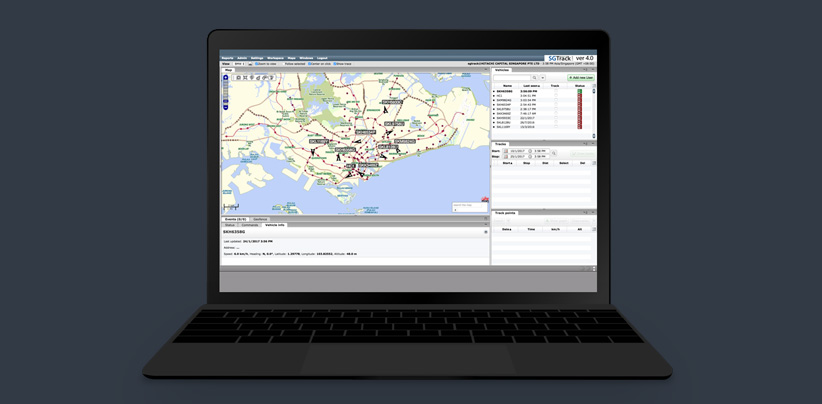822x404 pixels.
Task: Click the search icon beside vehicle search box
Action: [x=535, y=77]
